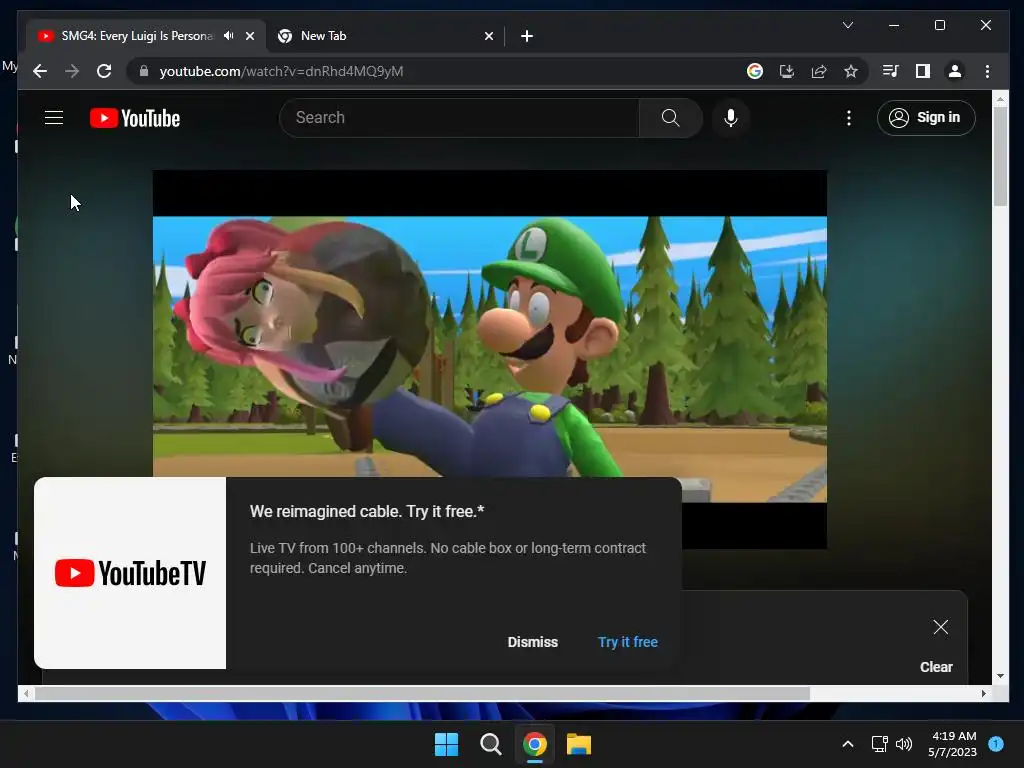Close panel with X above Clear
The height and width of the screenshot is (768, 1024).
[x=940, y=627]
